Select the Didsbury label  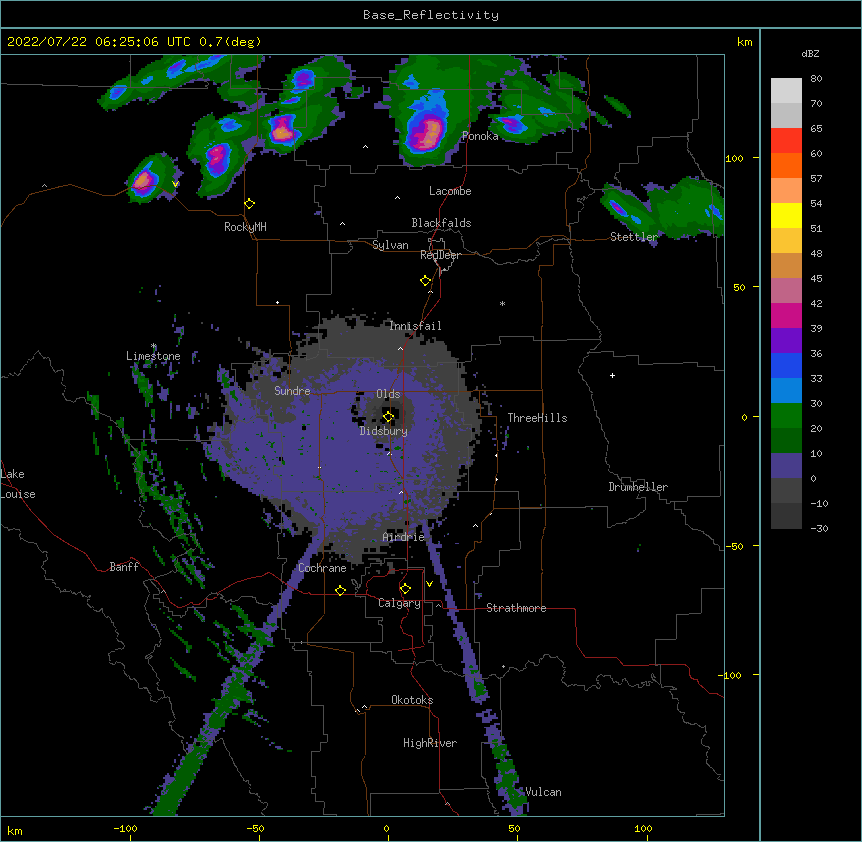point(384,431)
